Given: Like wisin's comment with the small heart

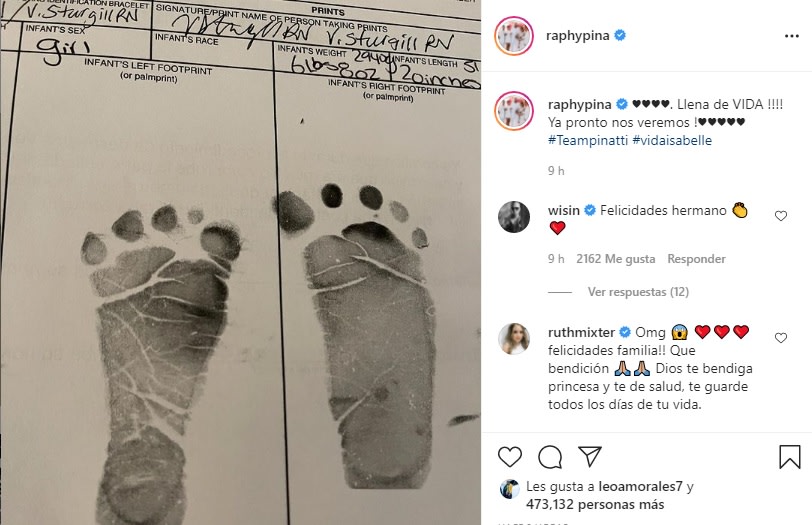Looking at the screenshot, I should click(781, 216).
